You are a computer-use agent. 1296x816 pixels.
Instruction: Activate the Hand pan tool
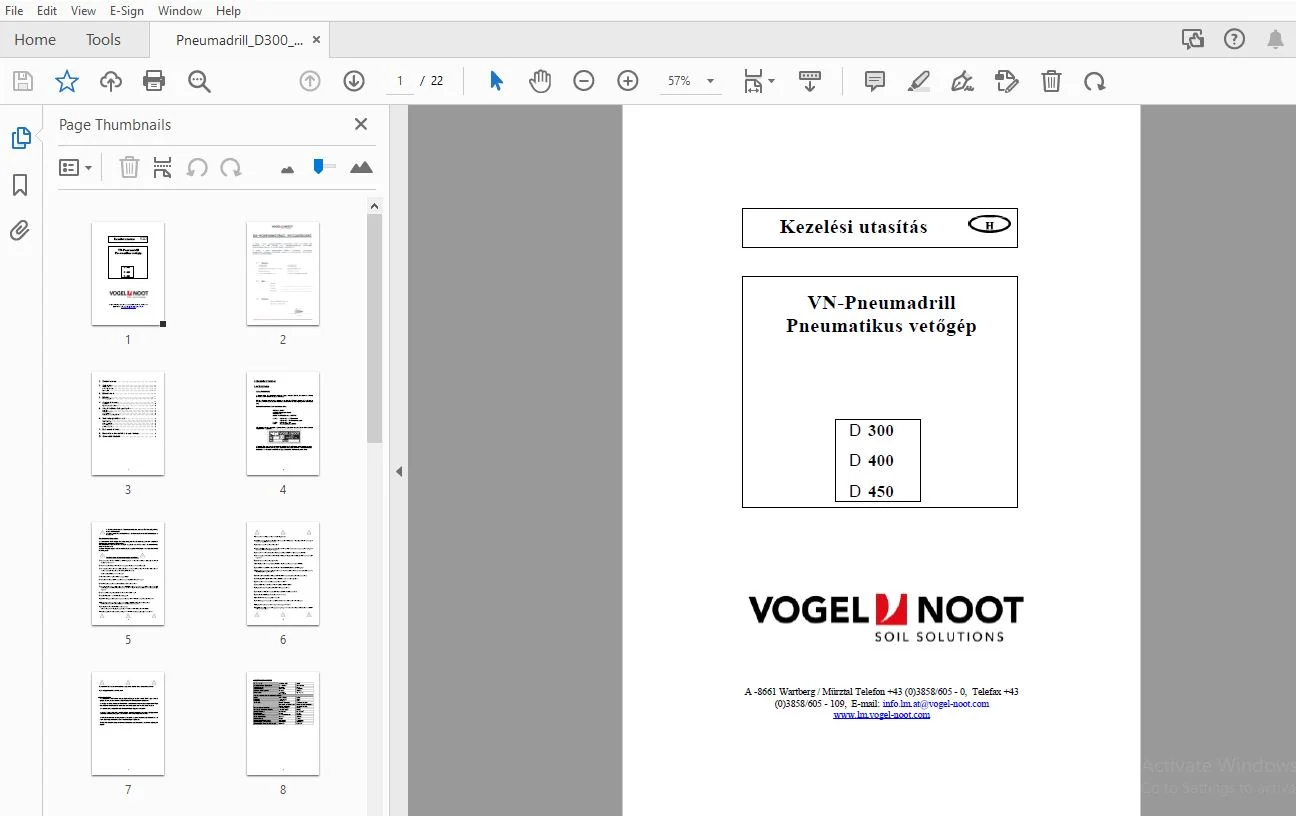tap(540, 81)
